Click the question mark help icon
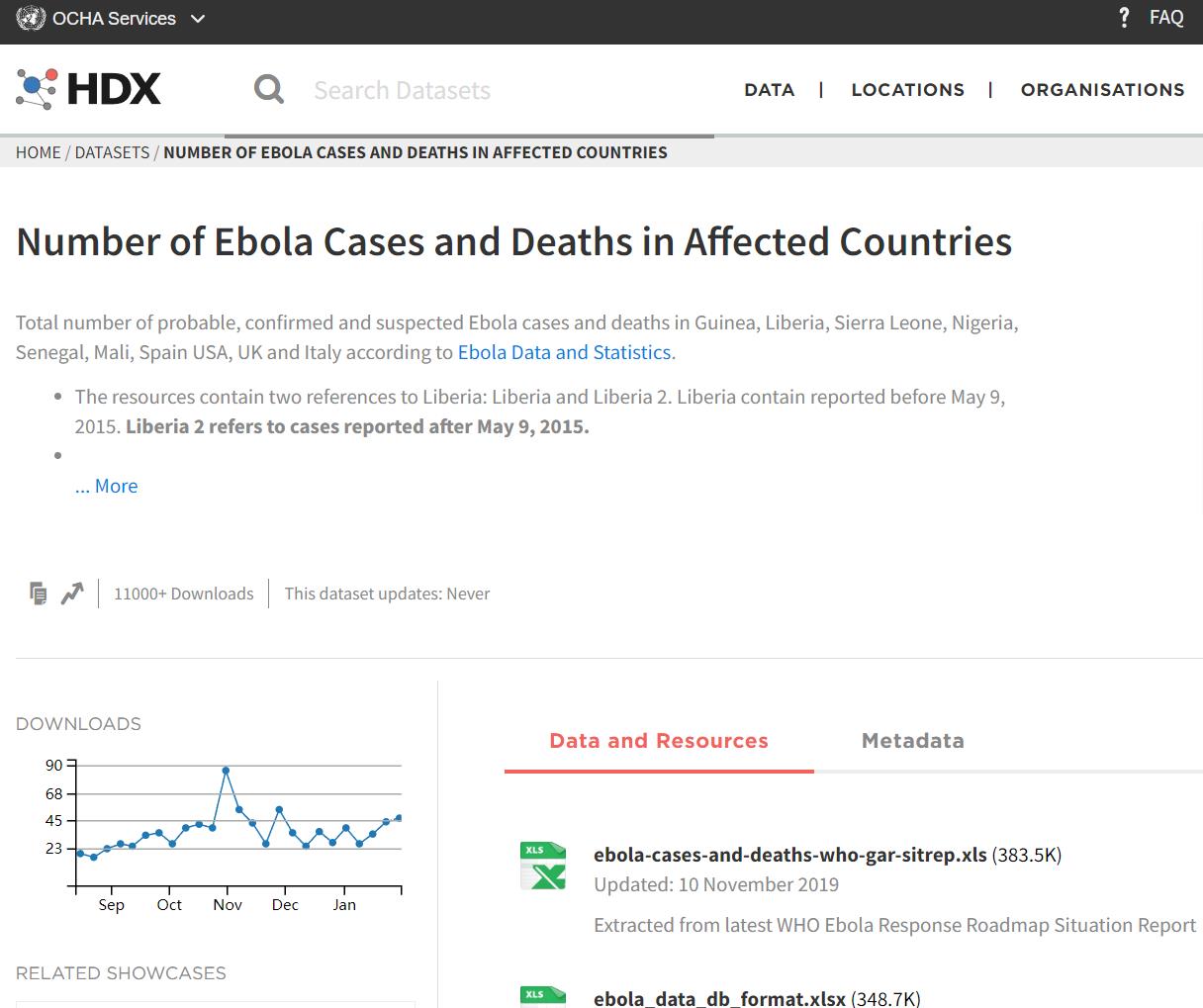Image resolution: width=1203 pixels, height=1008 pixels. pyautogui.click(x=1124, y=18)
